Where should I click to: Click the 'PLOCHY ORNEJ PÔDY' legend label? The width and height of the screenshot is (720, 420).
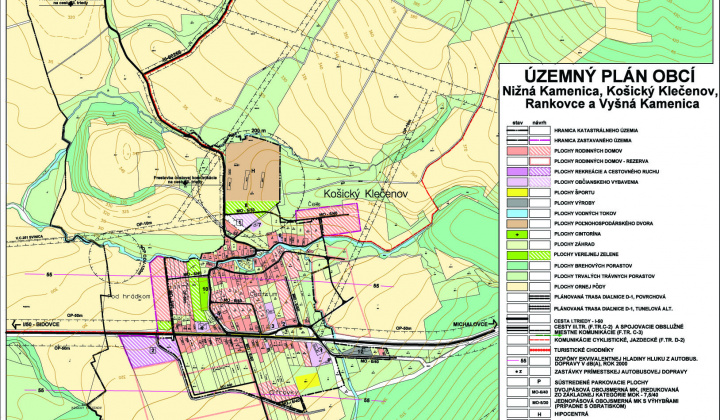coord(580,287)
